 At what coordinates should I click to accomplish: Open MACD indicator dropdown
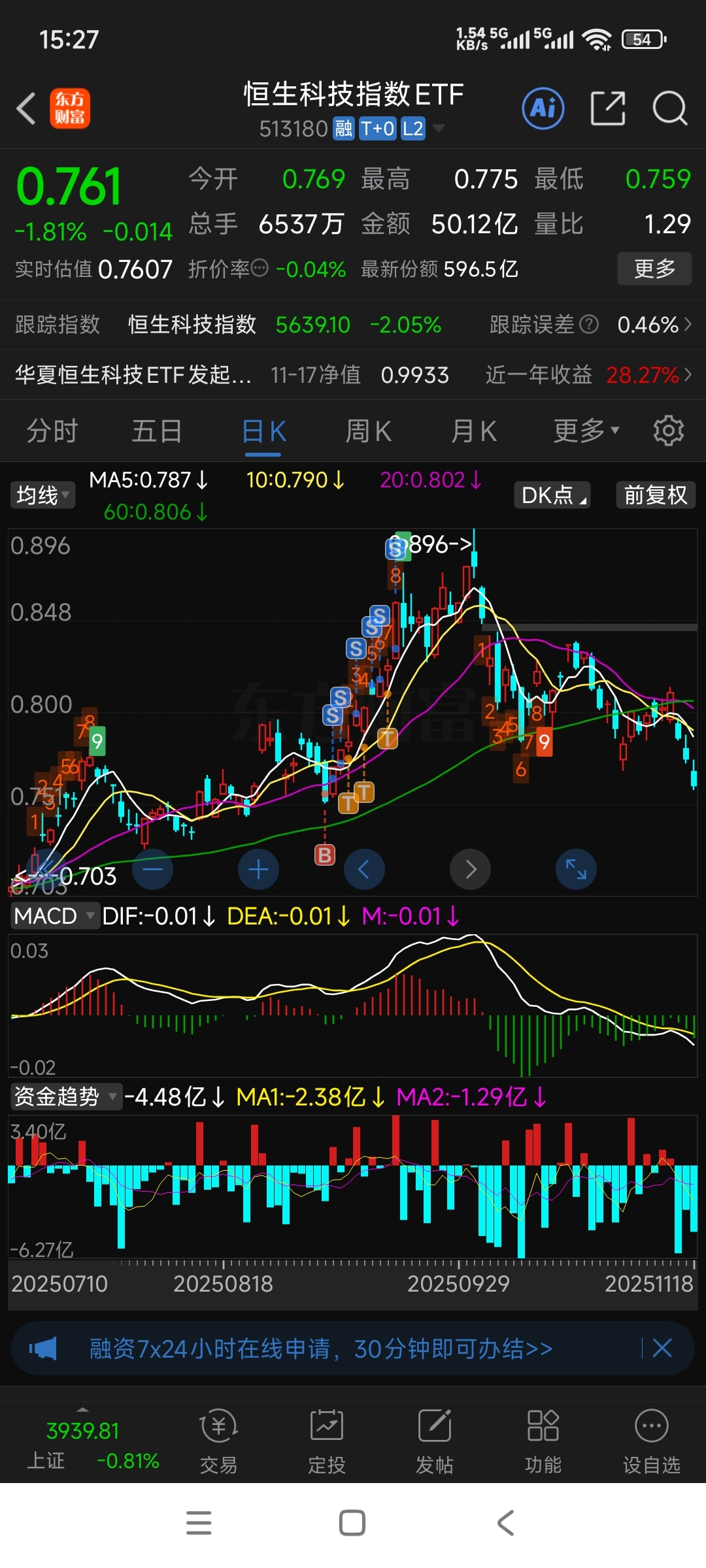coord(54,916)
